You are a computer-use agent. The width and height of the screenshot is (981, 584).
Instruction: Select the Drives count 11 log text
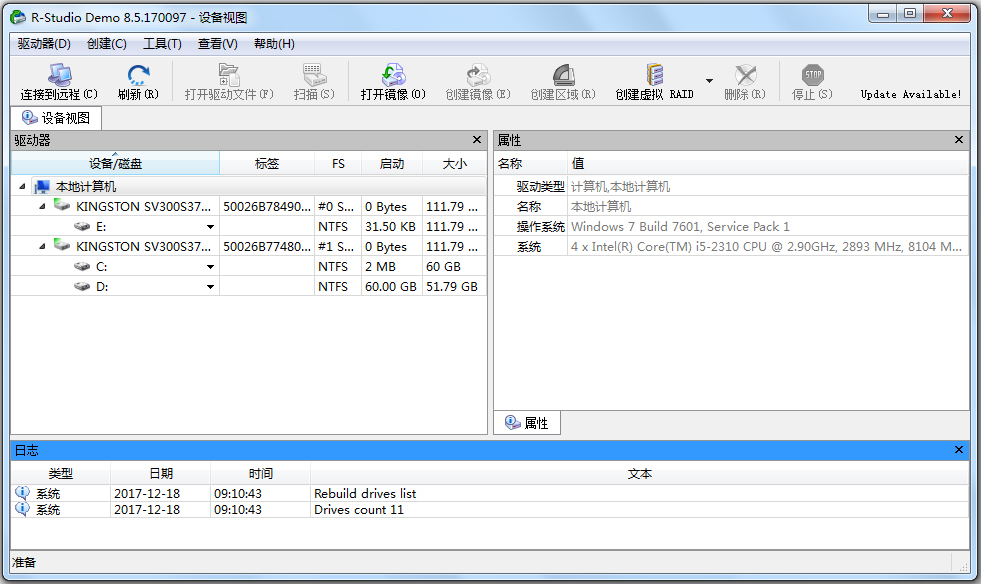pos(359,510)
